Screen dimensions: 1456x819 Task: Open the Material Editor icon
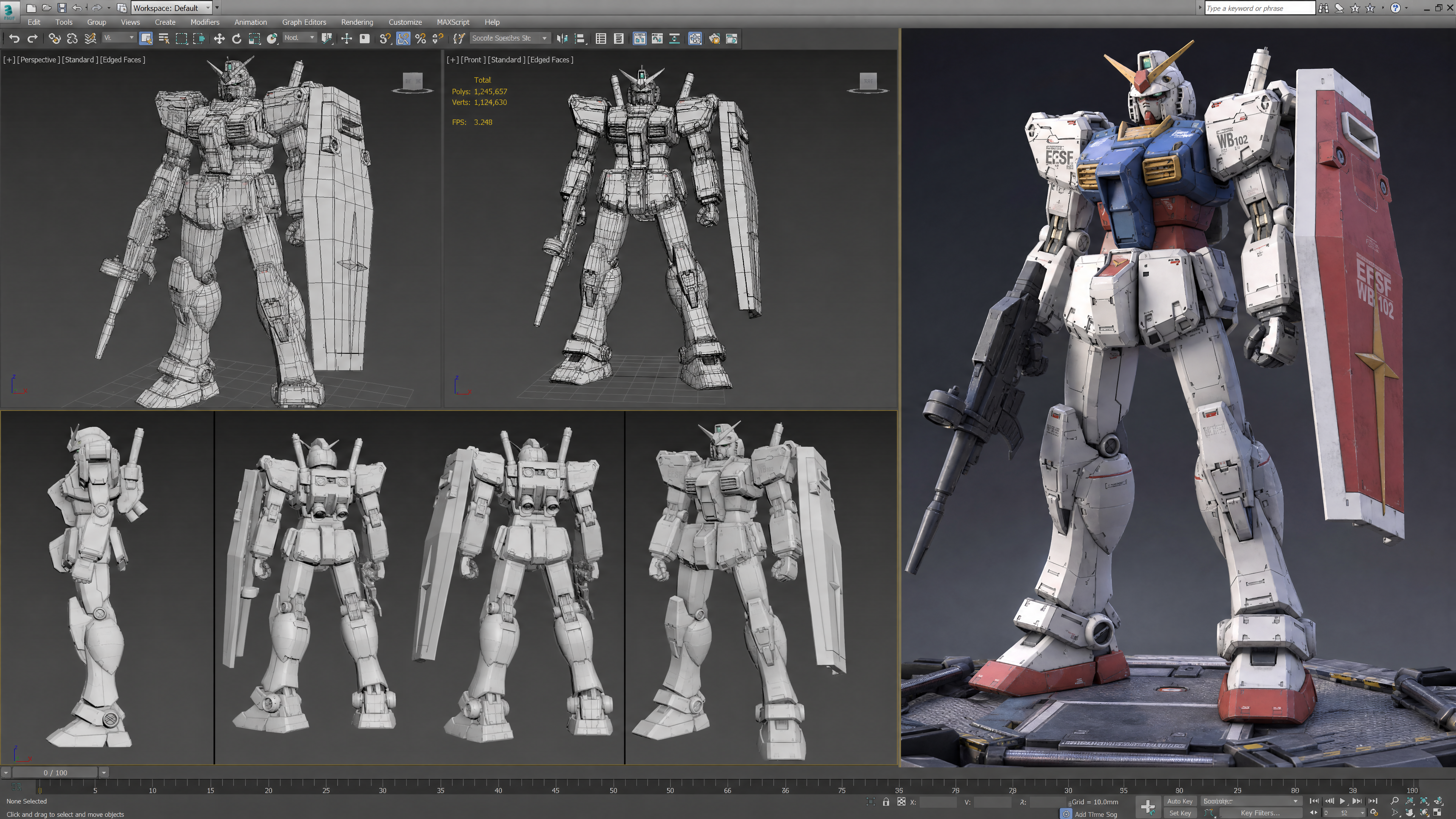click(x=695, y=38)
